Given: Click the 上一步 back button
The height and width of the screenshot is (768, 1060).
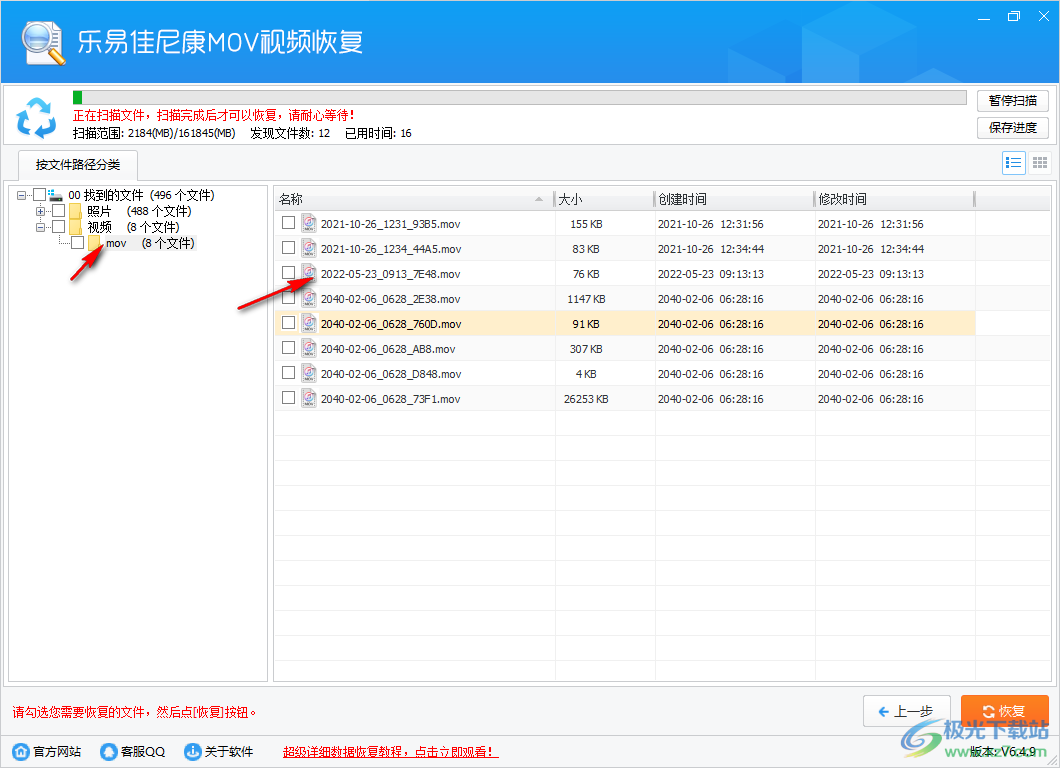Looking at the screenshot, I should tap(907, 711).
